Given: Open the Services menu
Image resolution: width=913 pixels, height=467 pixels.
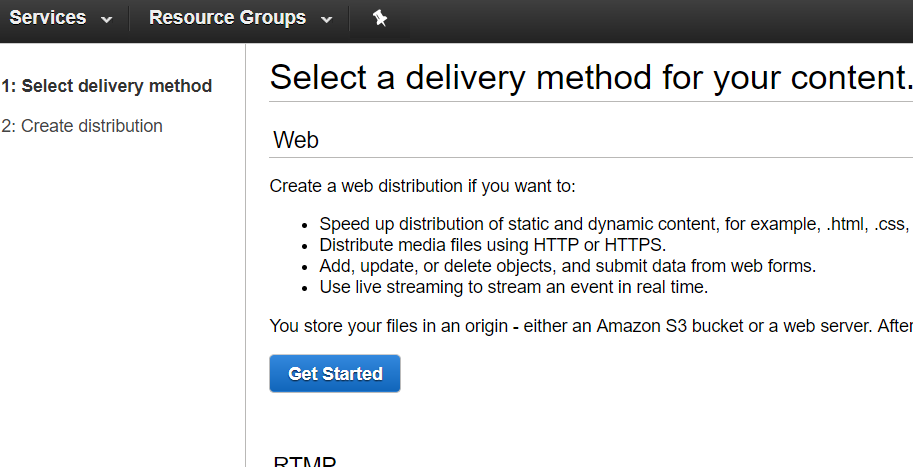Looking at the screenshot, I should (x=48, y=18).
